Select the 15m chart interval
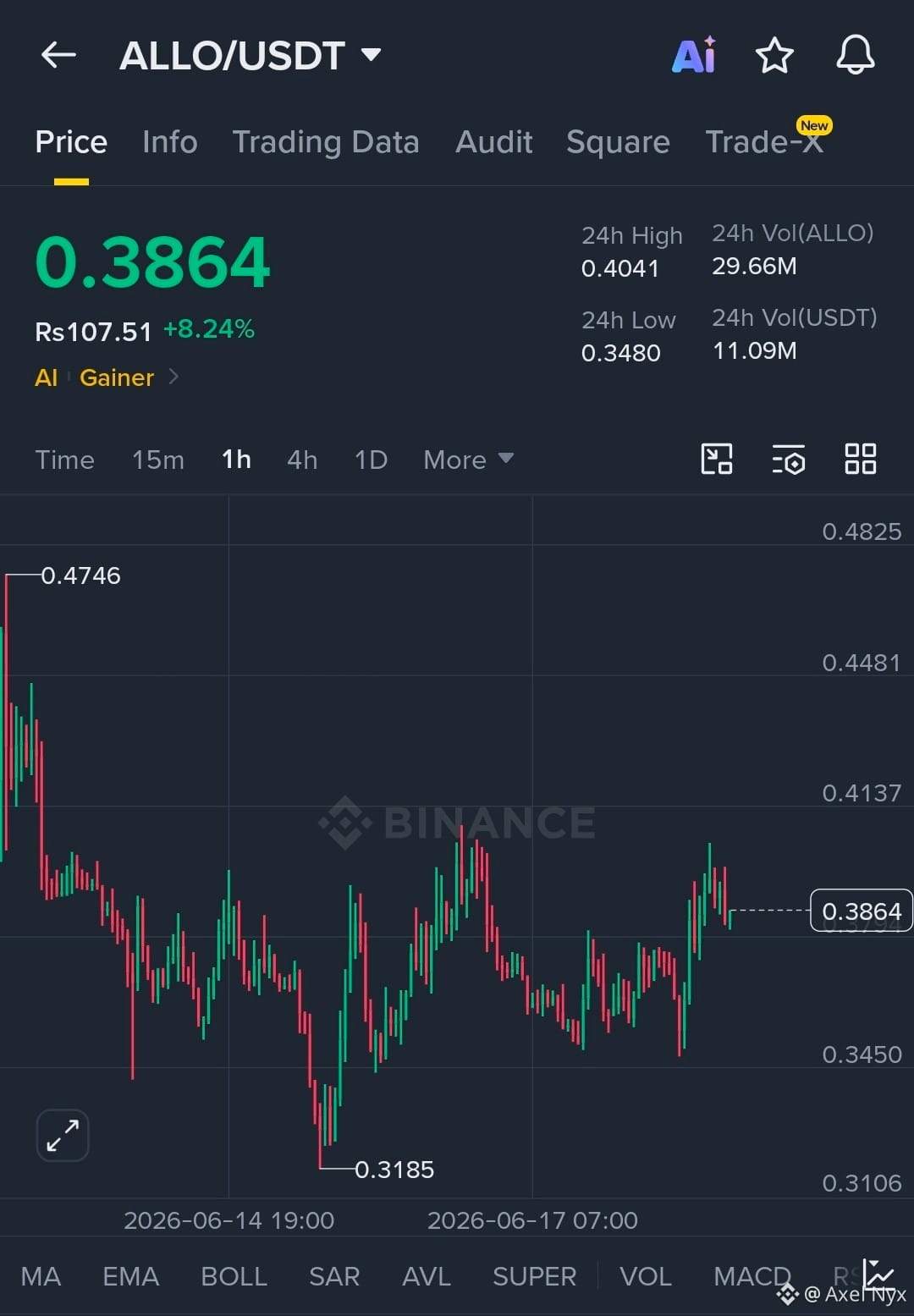The image size is (914, 1316). (x=158, y=460)
